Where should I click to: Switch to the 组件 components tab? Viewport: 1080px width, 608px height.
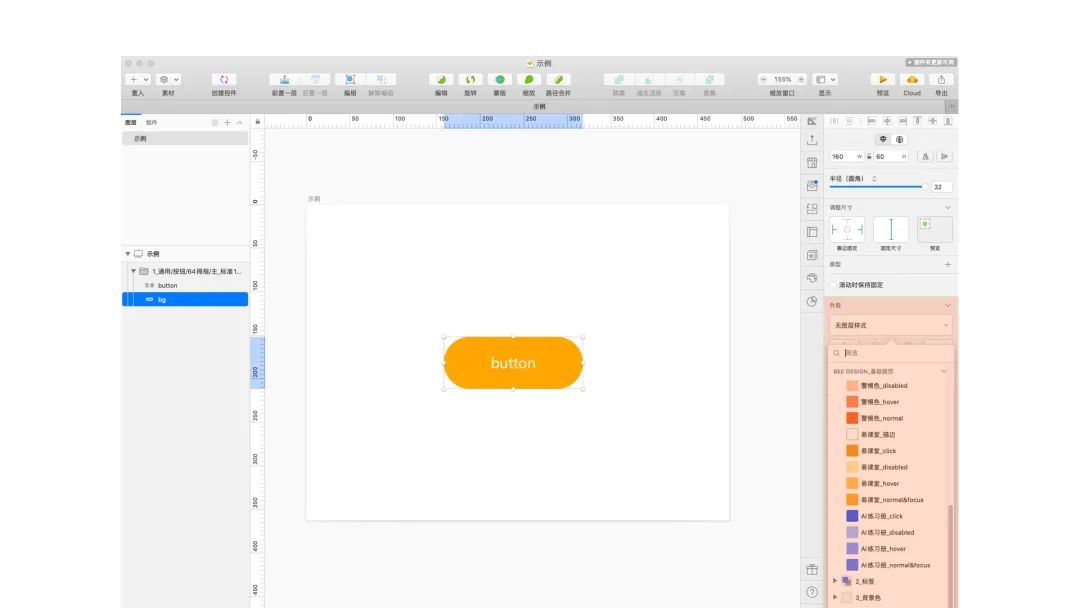tap(152, 123)
